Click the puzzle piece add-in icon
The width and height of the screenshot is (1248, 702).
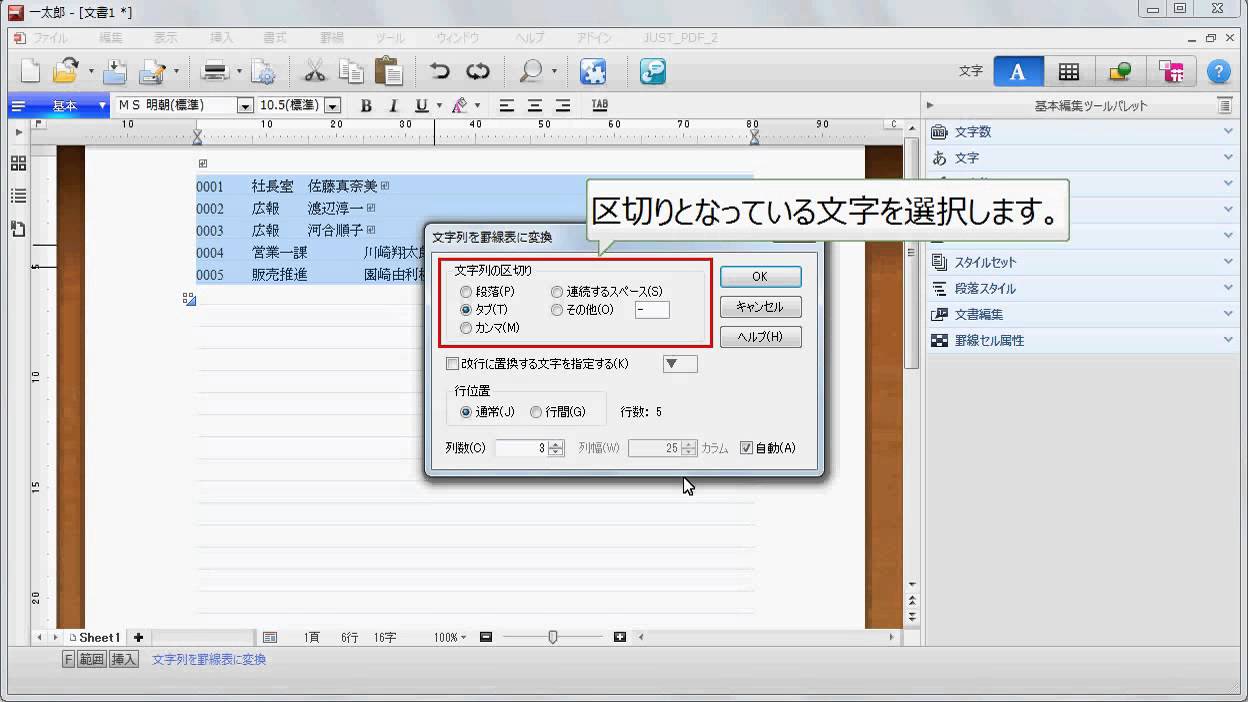pos(593,71)
